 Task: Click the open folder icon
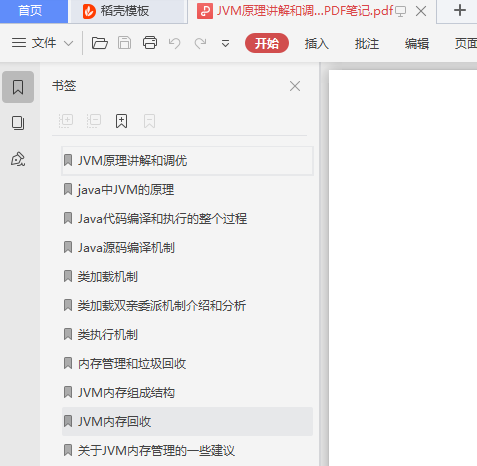100,43
